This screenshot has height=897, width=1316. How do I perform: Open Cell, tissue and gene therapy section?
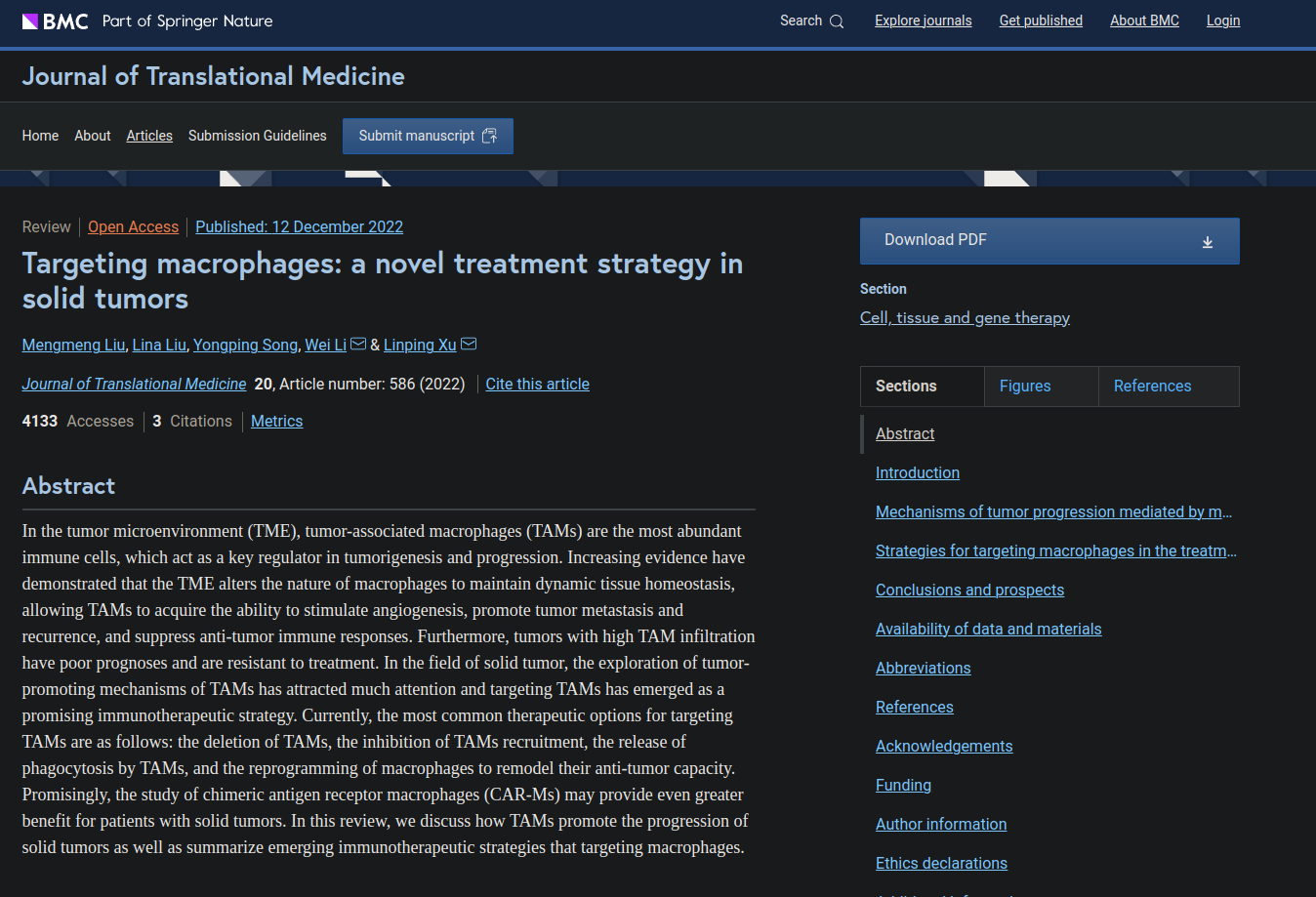pos(965,317)
